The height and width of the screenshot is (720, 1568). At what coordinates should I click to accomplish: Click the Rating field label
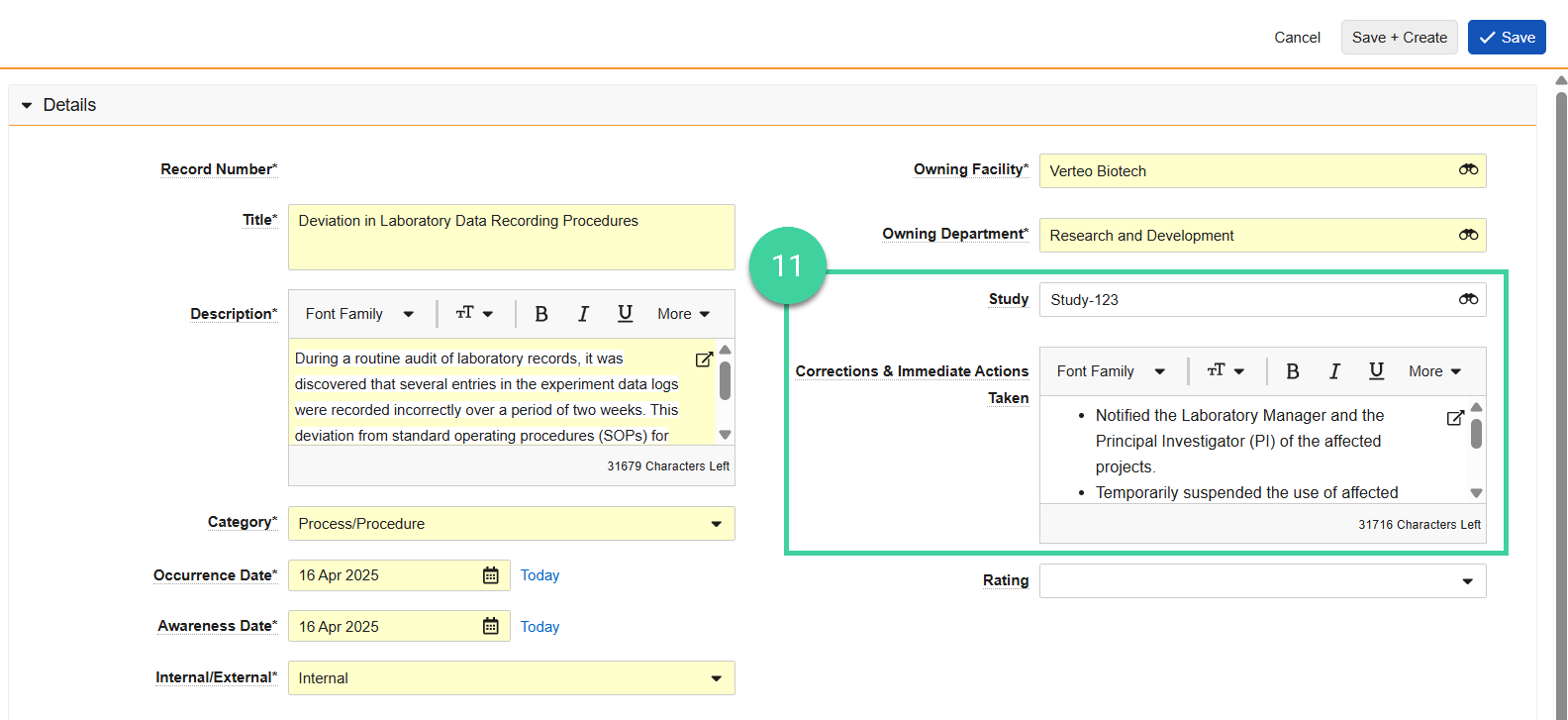[1006, 580]
